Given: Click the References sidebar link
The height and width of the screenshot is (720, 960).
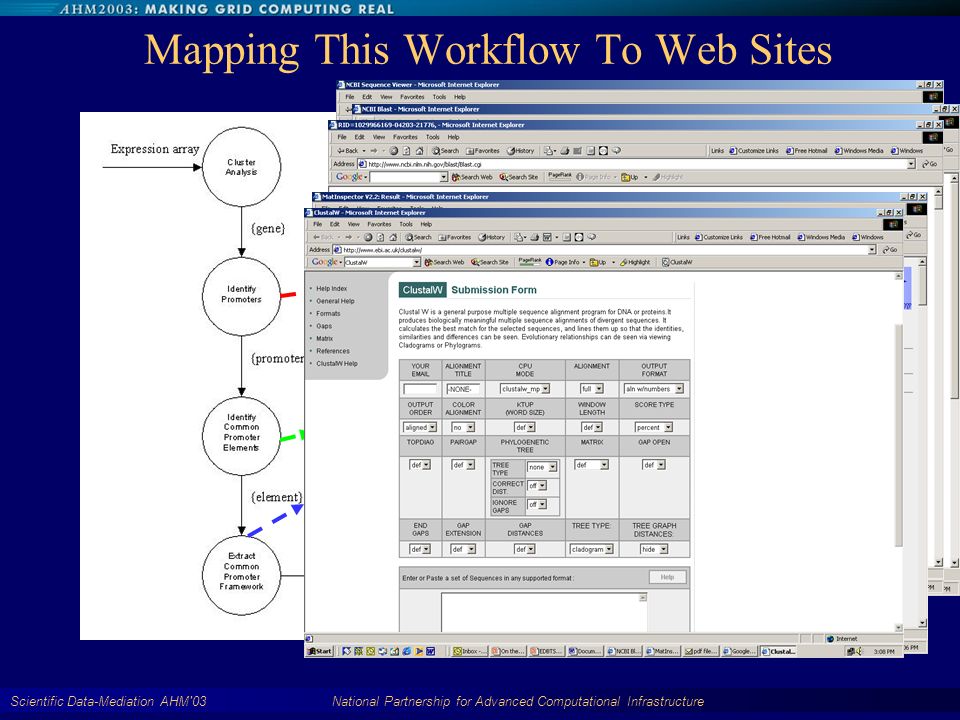Looking at the screenshot, I should 332,351.
